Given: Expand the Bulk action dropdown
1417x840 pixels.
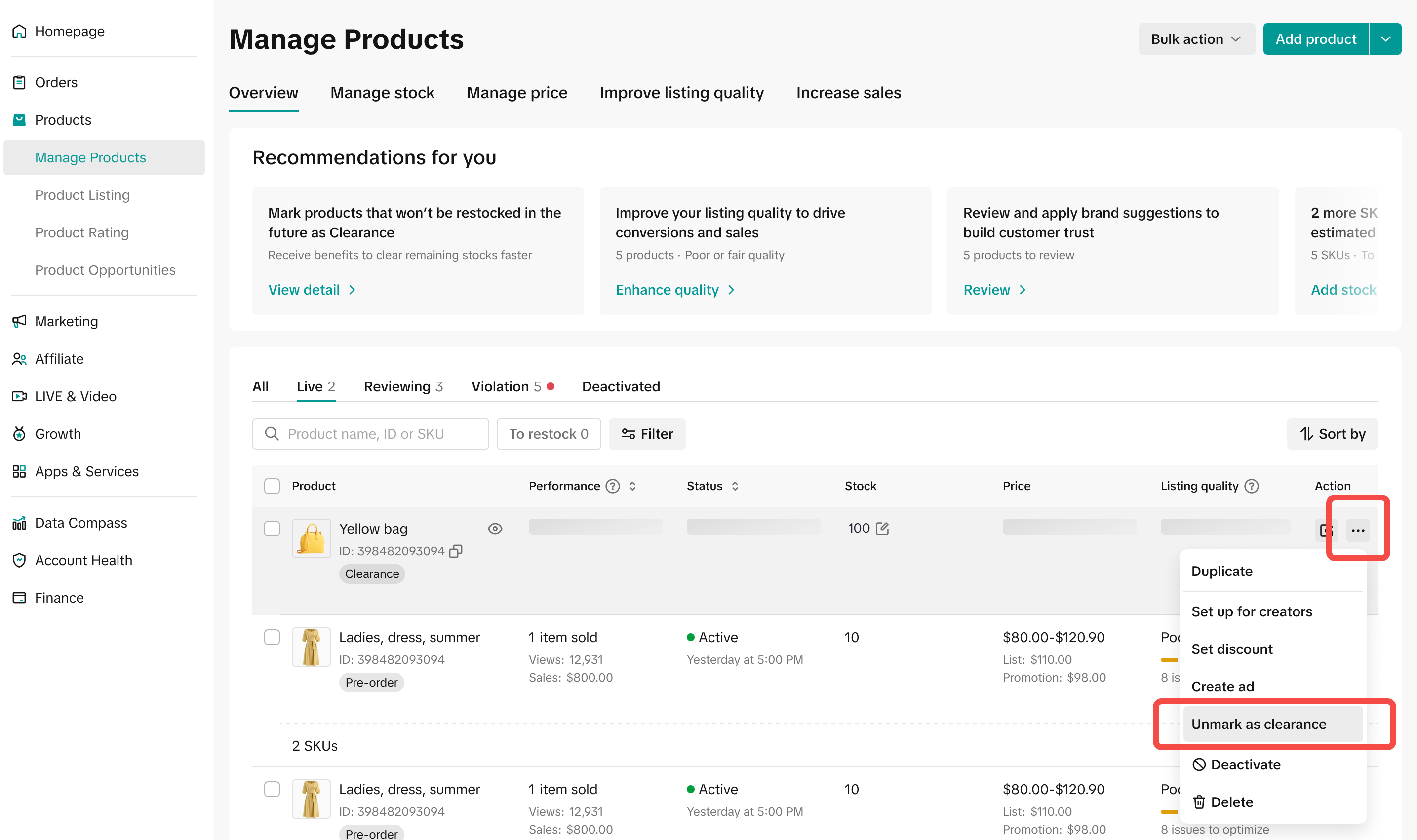Looking at the screenshot, I should (1196, 39).
